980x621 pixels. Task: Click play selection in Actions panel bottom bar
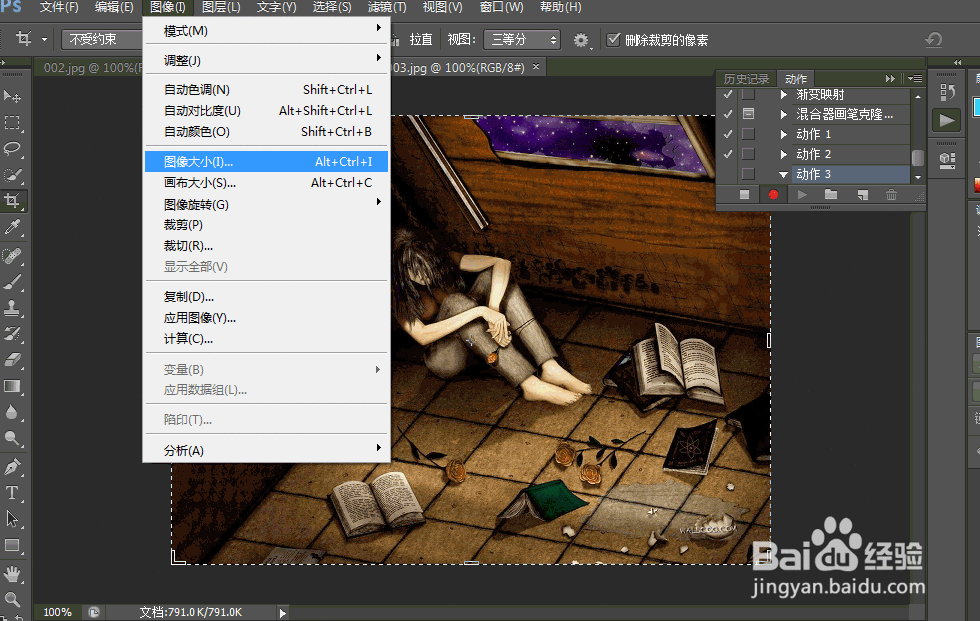(802, 195)
